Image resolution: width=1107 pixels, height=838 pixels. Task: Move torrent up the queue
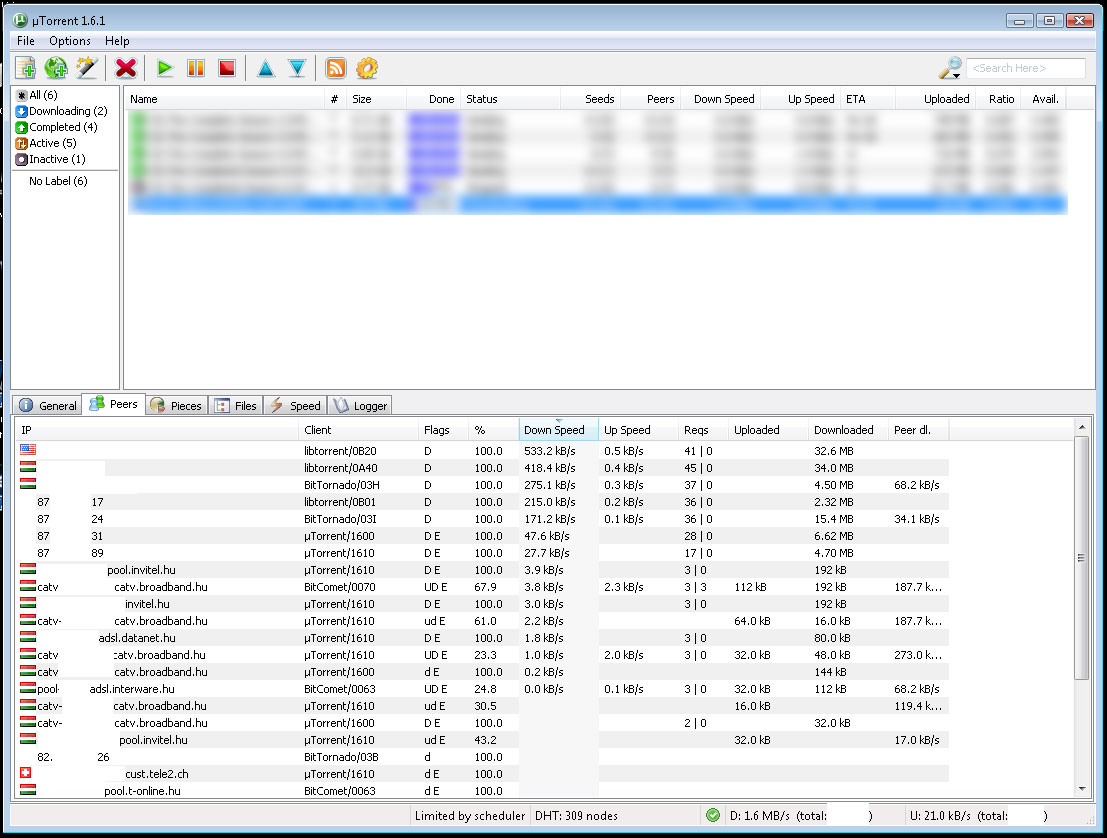click(x=265, y=68)
